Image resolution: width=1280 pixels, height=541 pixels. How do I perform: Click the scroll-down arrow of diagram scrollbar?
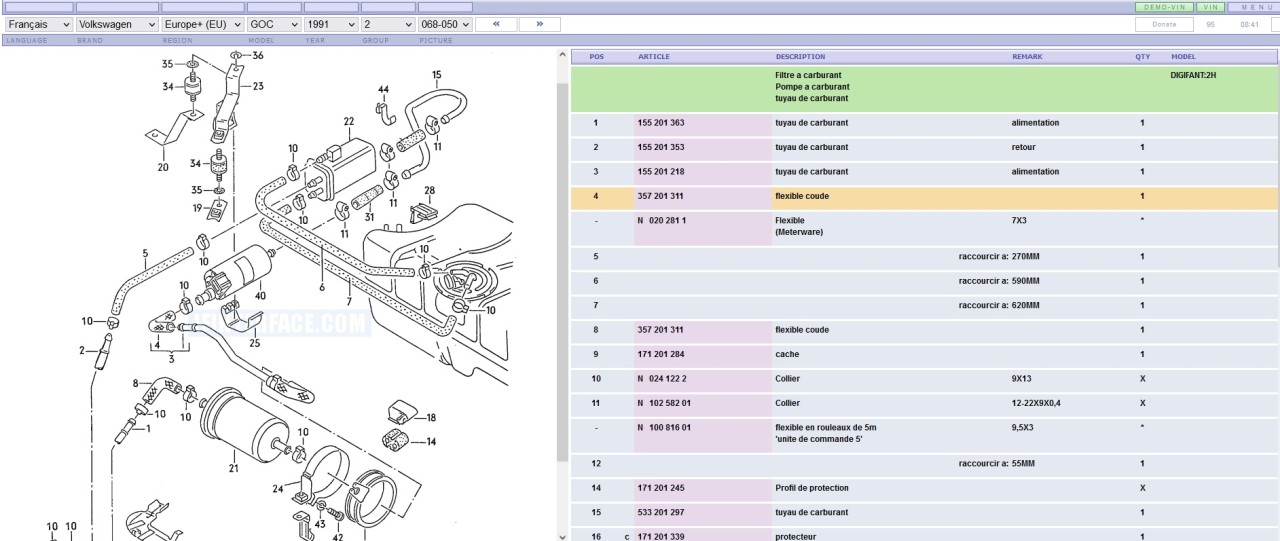(562, 535)
